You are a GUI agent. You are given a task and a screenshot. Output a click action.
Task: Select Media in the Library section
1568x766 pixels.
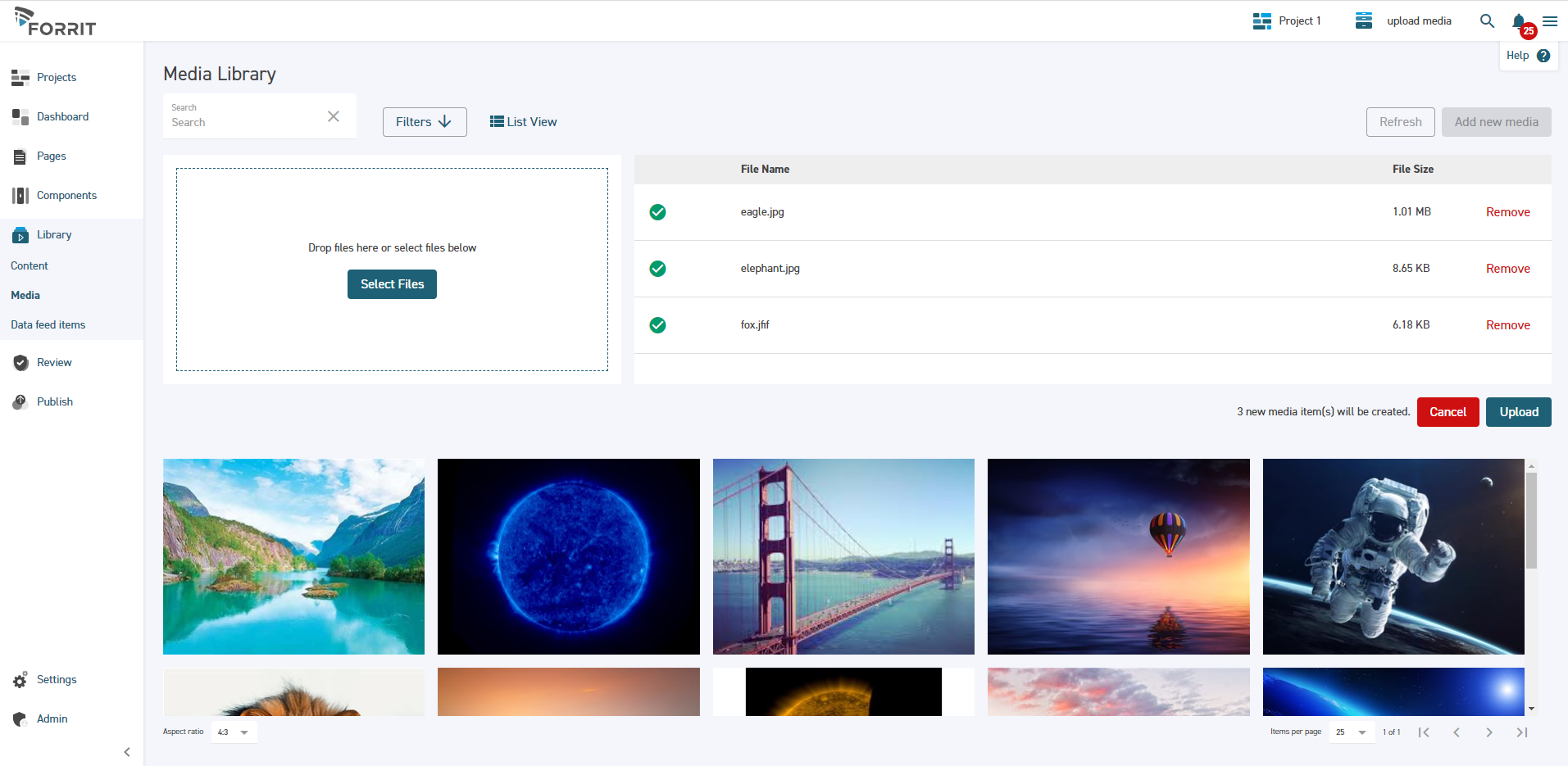pyautogui.click(x=25, y=295)
